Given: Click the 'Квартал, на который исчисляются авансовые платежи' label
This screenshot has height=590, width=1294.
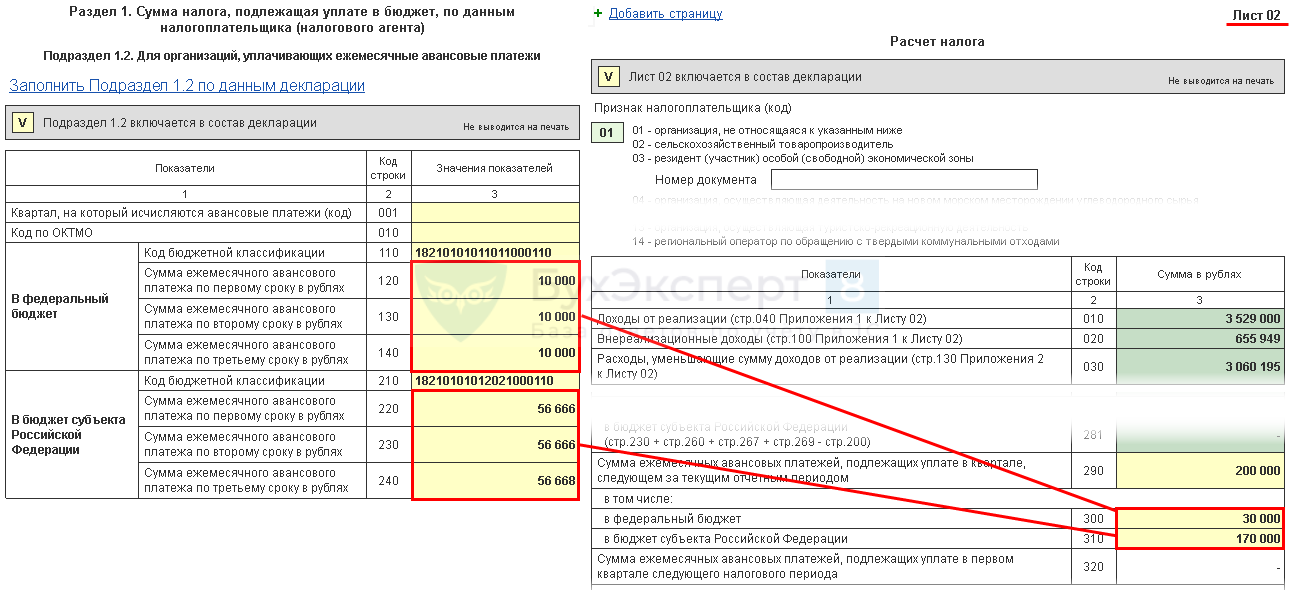Looking at the screenshot, I should coord(180,213).
